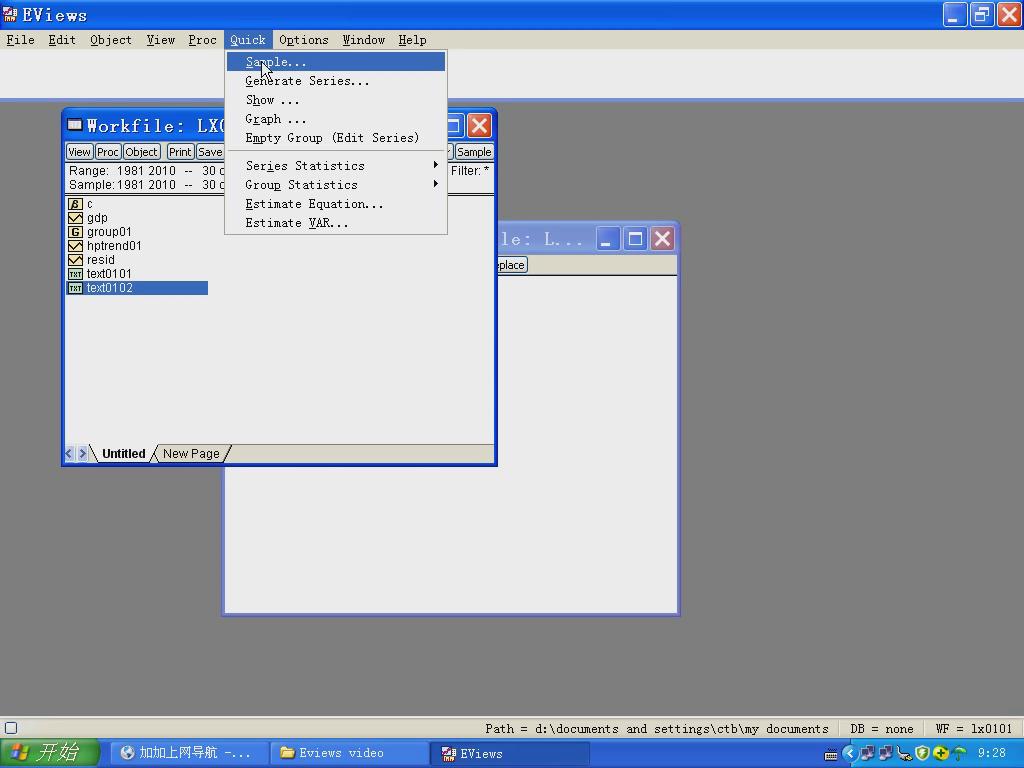1024x768 pixels.
Task: Choose Estimate Equation... from the Quick menu
Action: pos(336,204)
